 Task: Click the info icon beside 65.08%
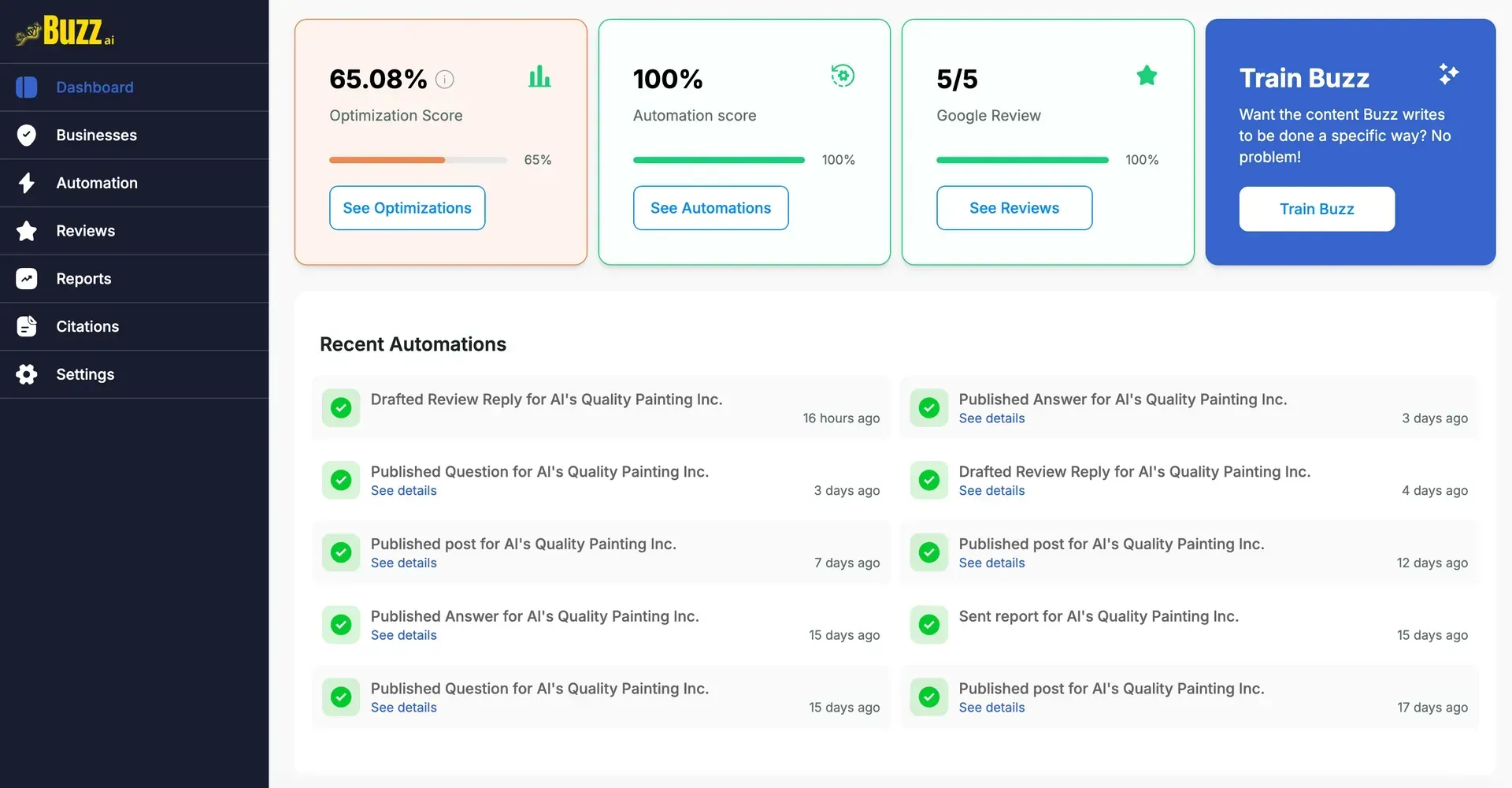[445, 80]
